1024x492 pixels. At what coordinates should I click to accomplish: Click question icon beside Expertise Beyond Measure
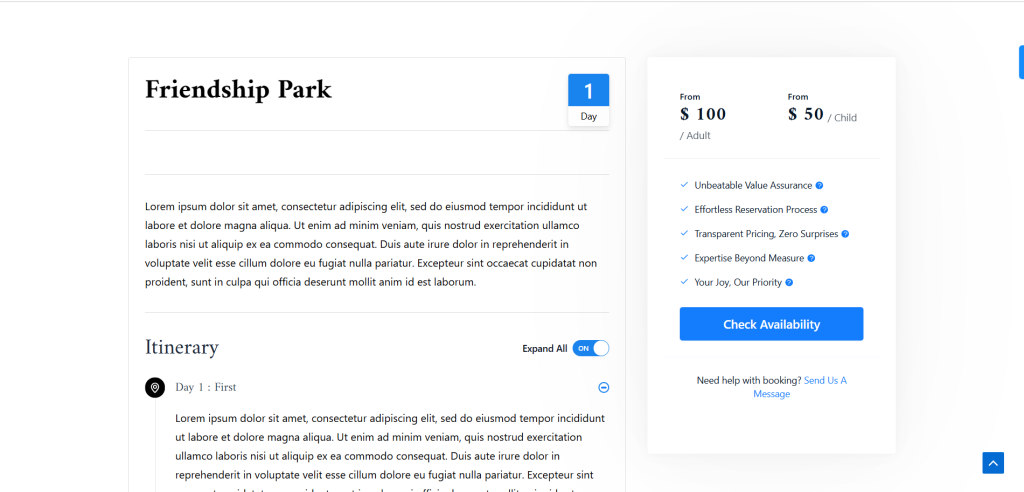(811, 258)
